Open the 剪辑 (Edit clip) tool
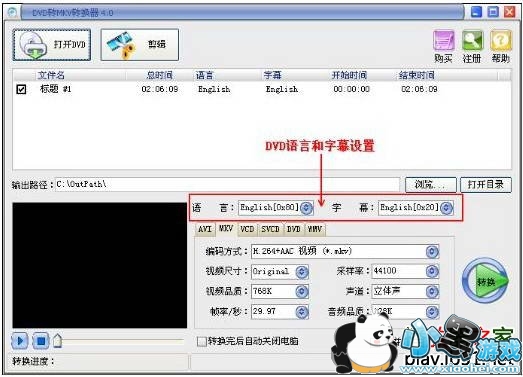This screenshot has height=377, width=523. tap(139, 45)
